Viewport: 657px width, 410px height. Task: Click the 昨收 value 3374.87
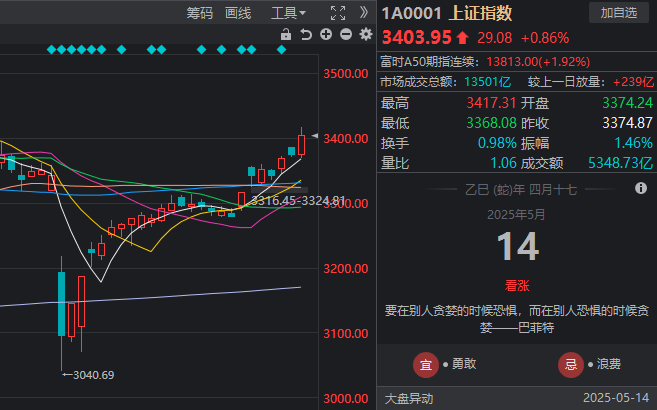click(x=627, y=123)
